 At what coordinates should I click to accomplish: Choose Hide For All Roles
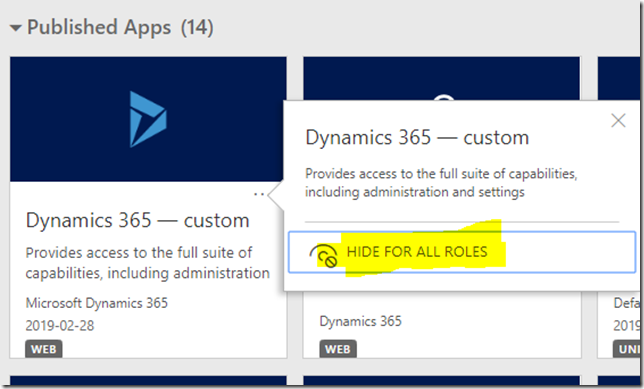[x=462, y=252]
